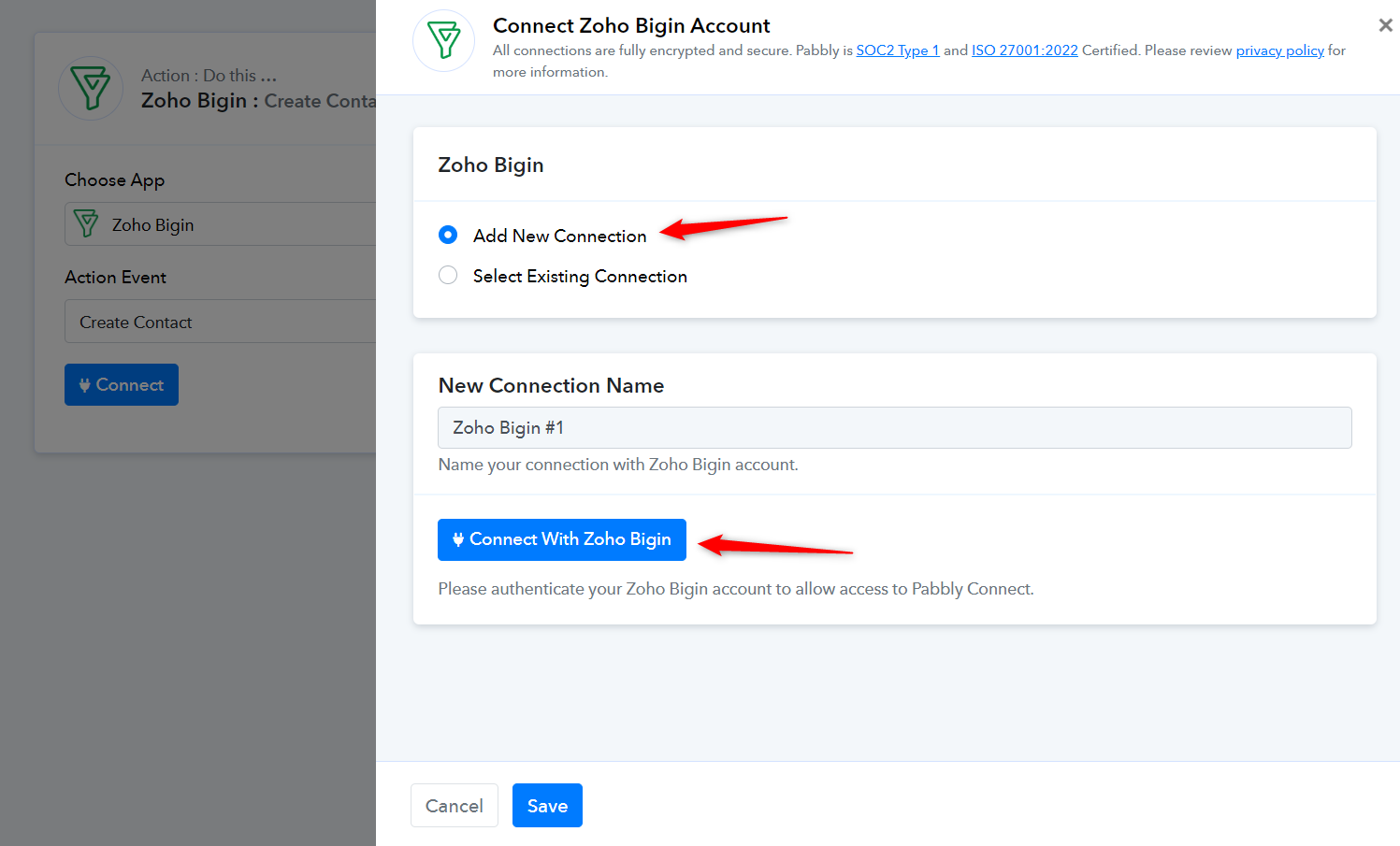
Task: Open the privacy policy link
Action: click(1280, 50)
